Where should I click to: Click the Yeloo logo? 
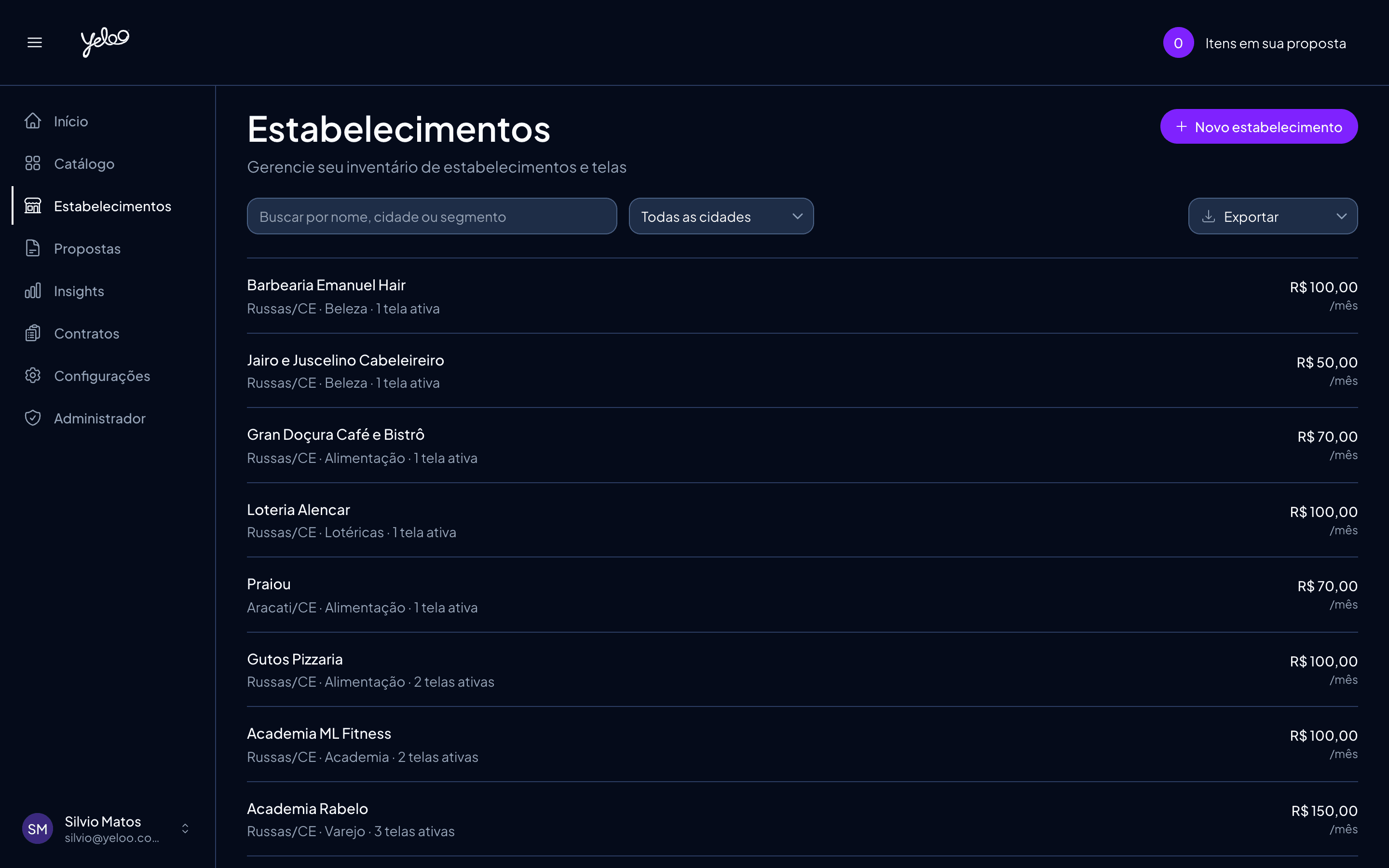coord(105,42)
